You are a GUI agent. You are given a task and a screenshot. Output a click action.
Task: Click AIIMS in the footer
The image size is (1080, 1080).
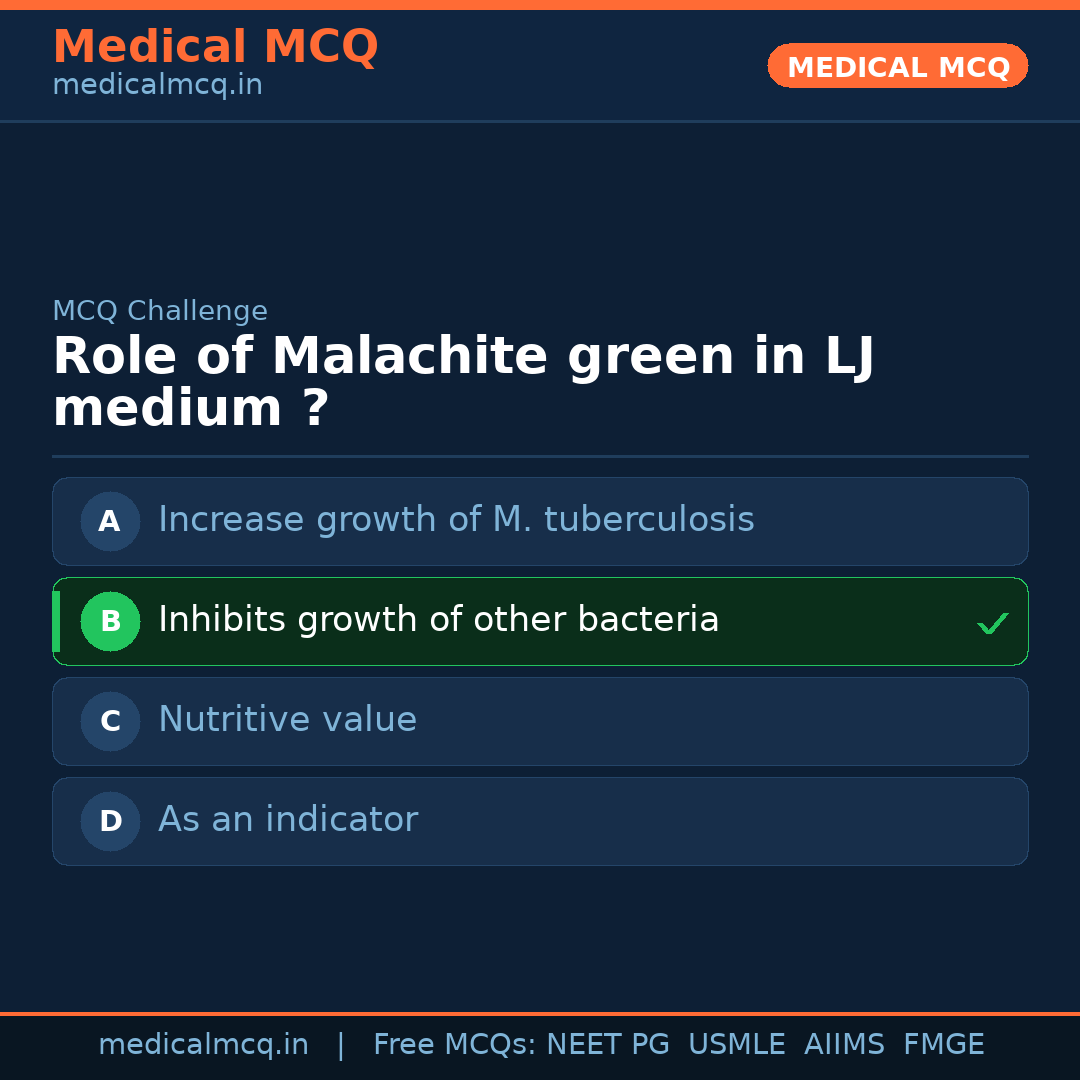[844, 1045]
